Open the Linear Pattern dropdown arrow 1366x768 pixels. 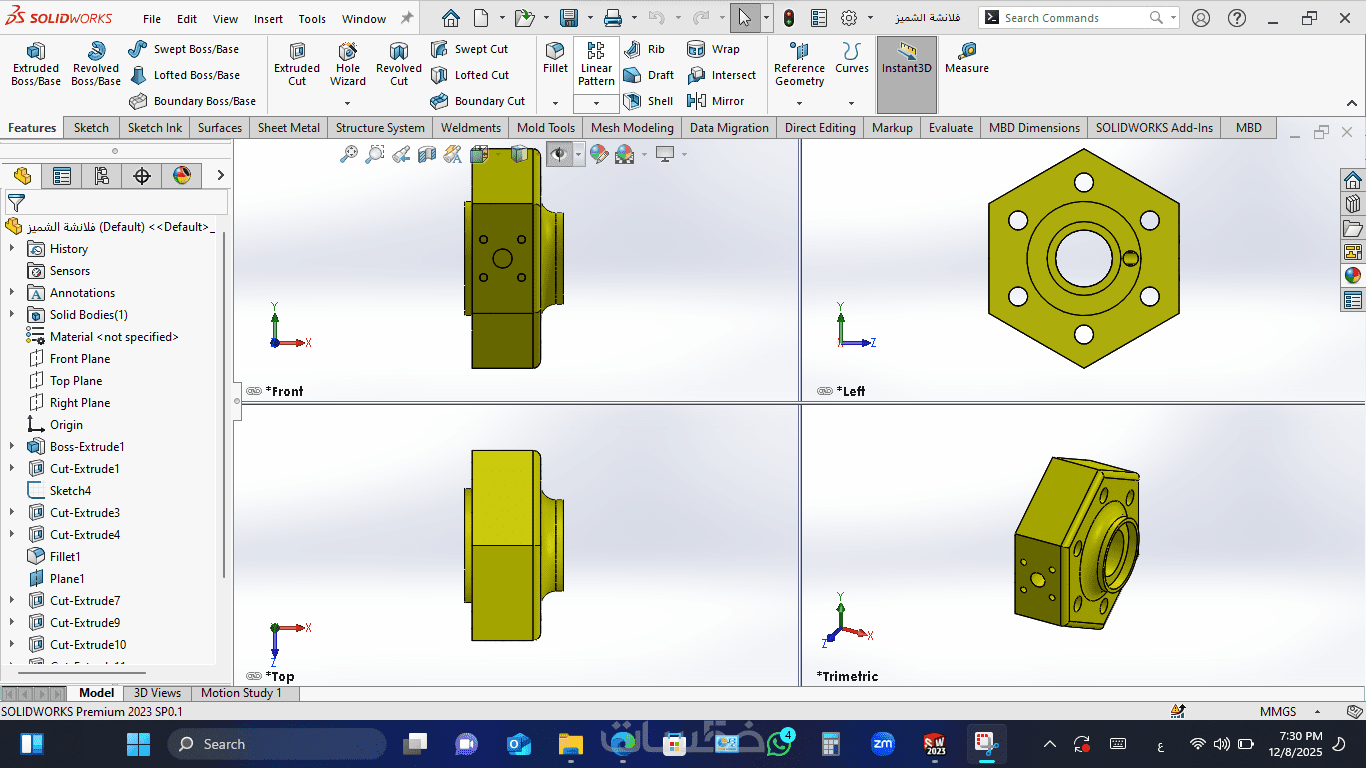(596, 103)
